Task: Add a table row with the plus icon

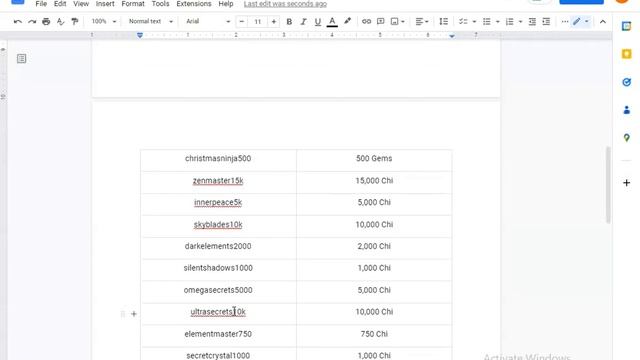Action: point(134,314)
